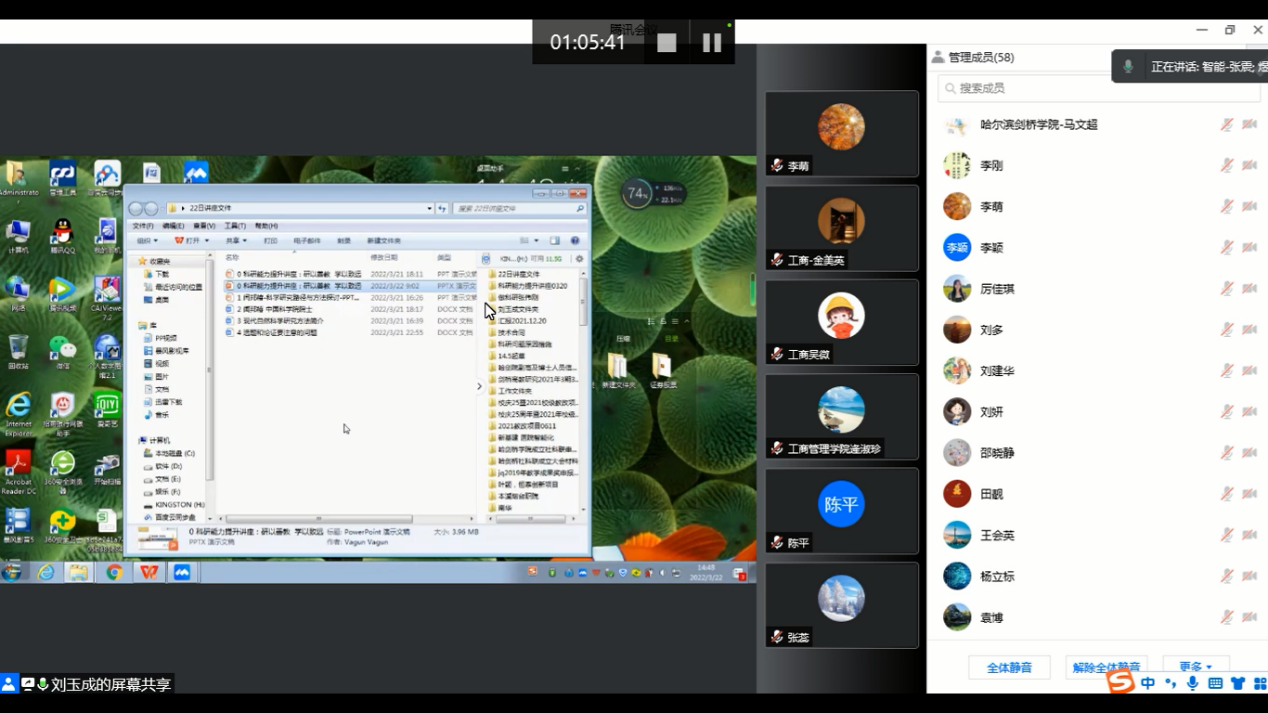Image resolution: width=1268 pixels, height=713 pixels.
Task: Click the 搜索成员 search field
Action: coord(1098,88)
